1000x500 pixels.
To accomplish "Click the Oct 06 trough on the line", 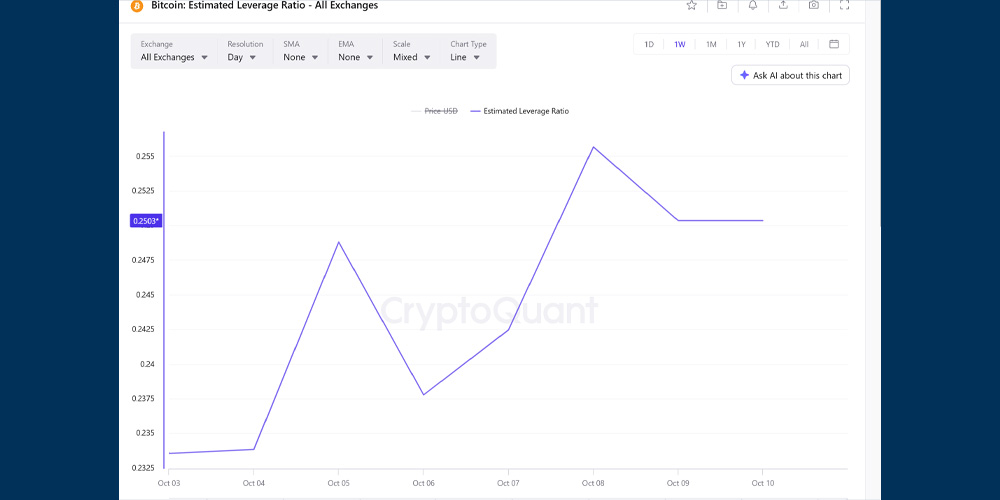I will (x=423, y=394).
